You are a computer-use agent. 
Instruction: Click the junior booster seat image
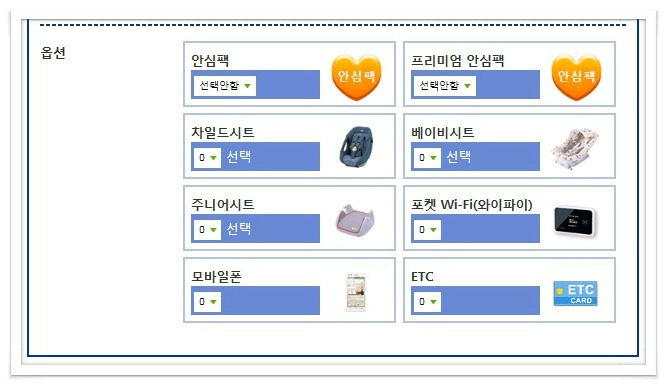pos(355,219)
